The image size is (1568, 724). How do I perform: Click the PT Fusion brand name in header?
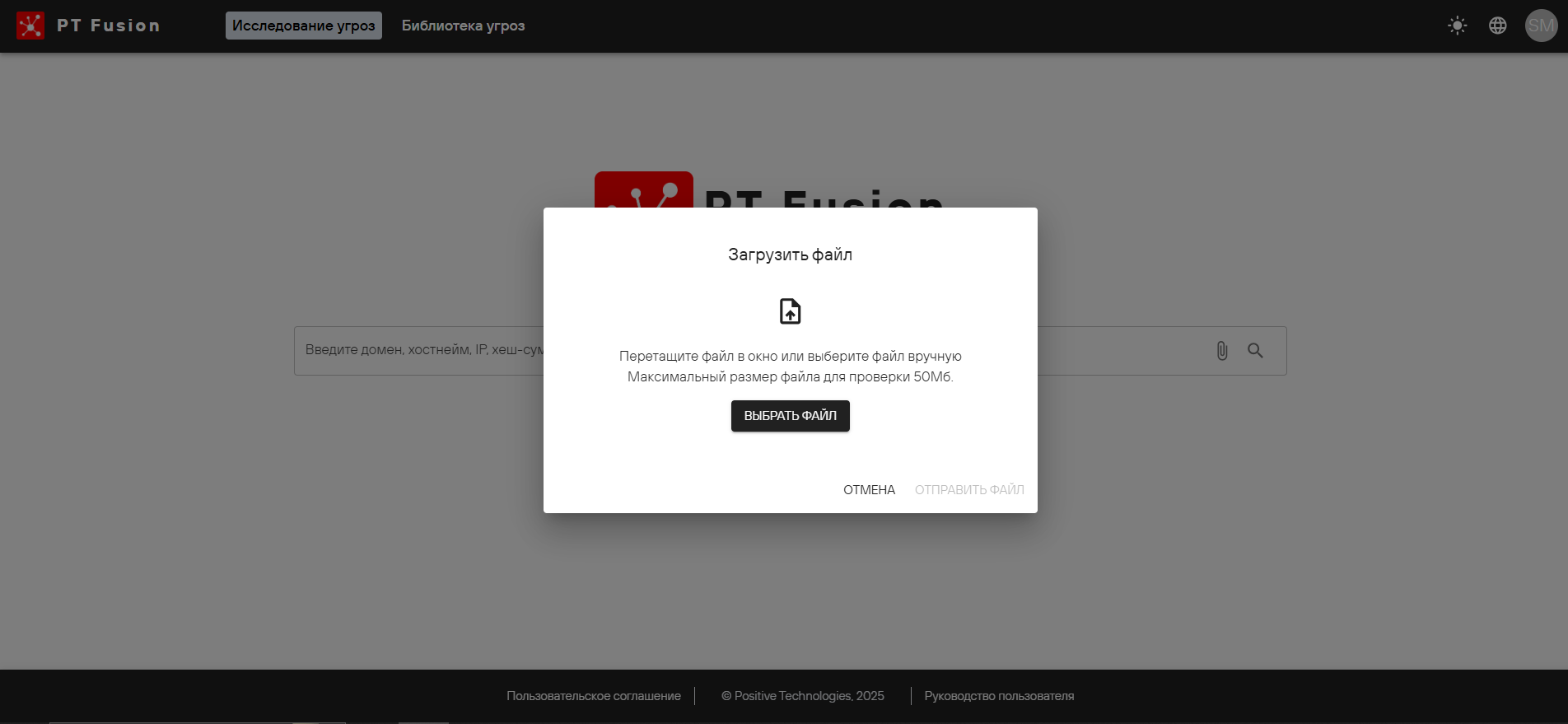tap(108, 26)
